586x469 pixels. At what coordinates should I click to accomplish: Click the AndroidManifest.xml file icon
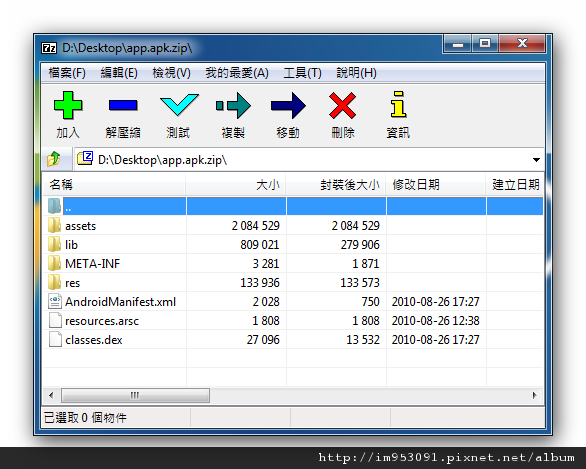point(55,302)
